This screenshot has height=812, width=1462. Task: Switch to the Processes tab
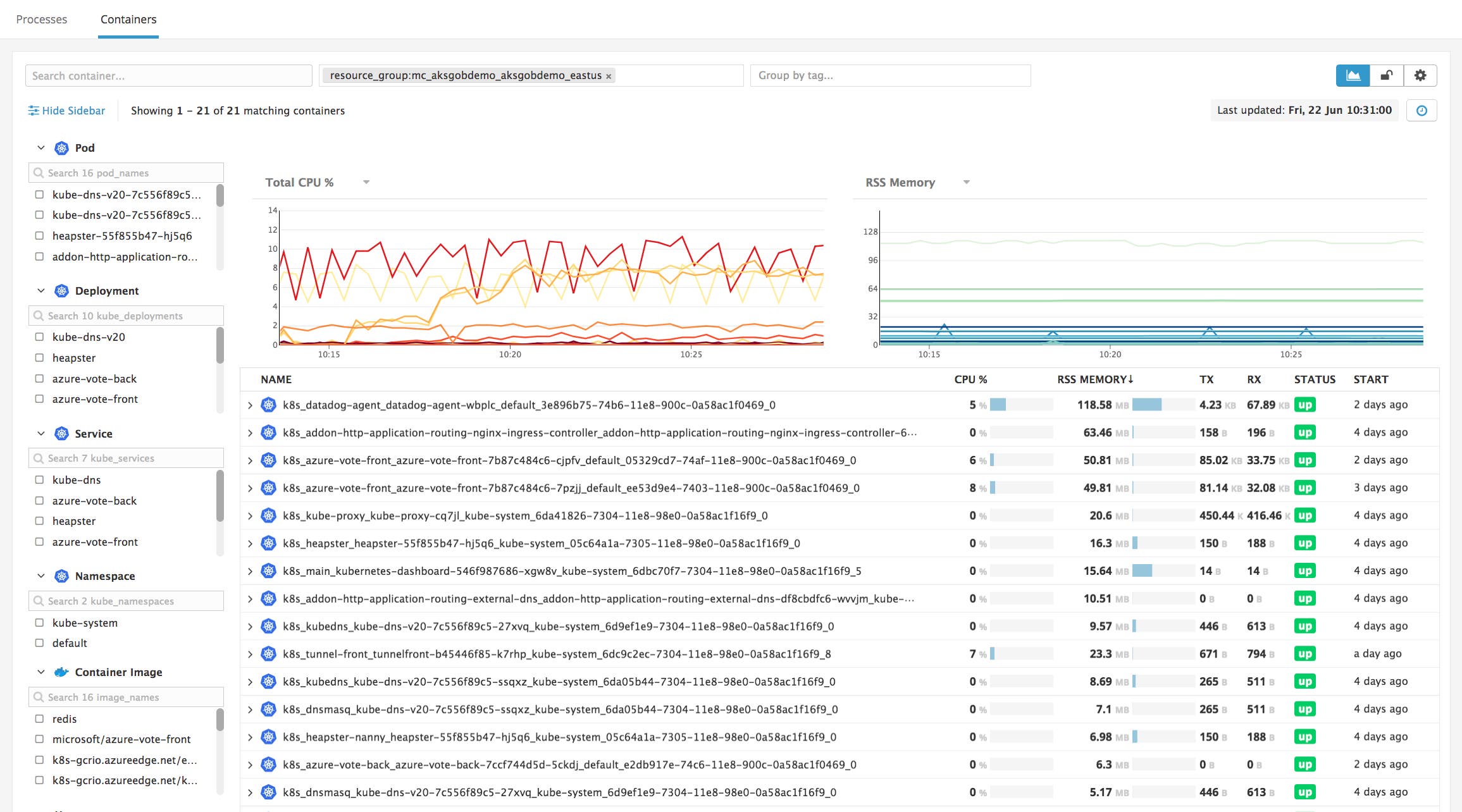coord(41,19)
